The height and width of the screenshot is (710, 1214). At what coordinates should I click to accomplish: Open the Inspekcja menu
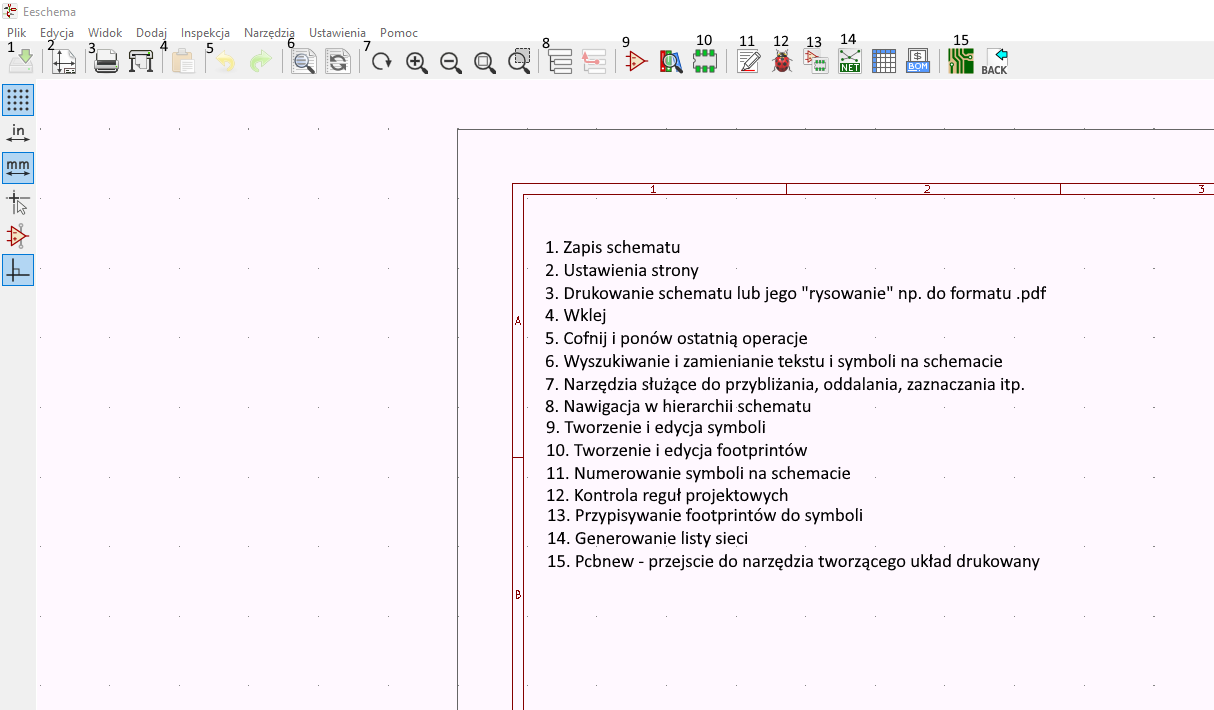pyautogui.click(x=205, y=33)
